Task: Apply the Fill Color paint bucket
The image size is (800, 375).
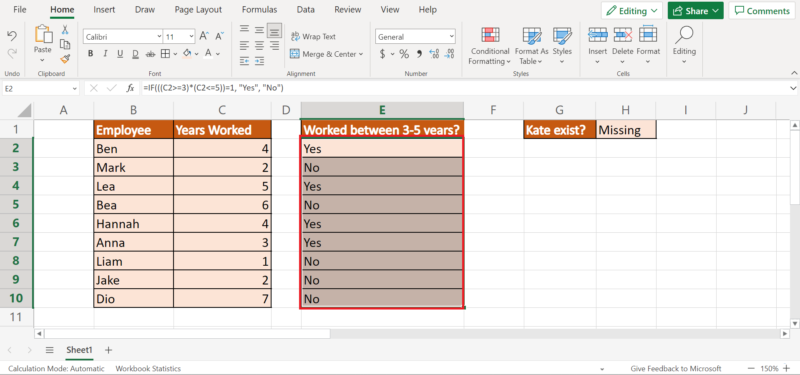Action: point(187,54)
